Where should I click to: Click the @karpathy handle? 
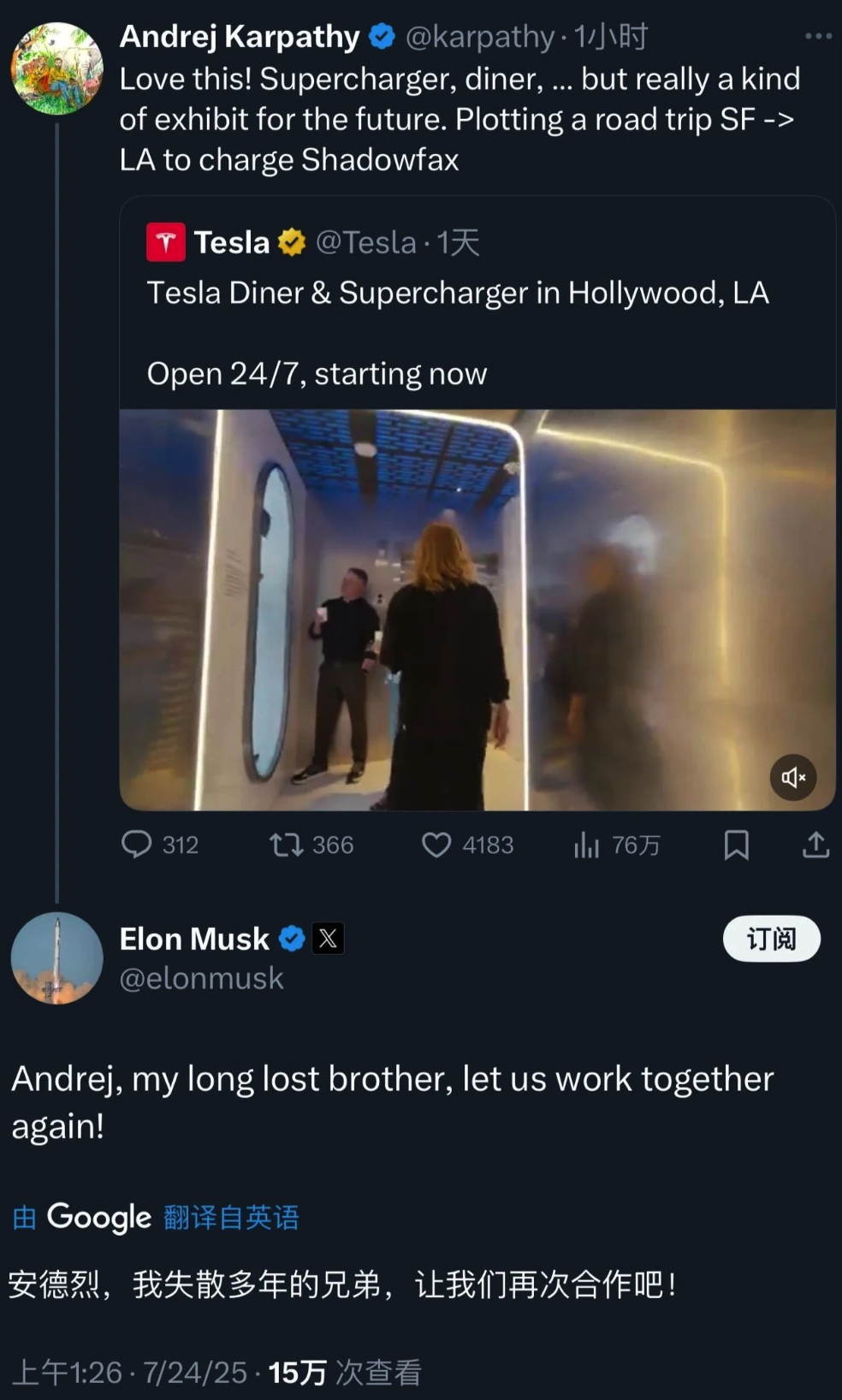[x=479, y=37]
